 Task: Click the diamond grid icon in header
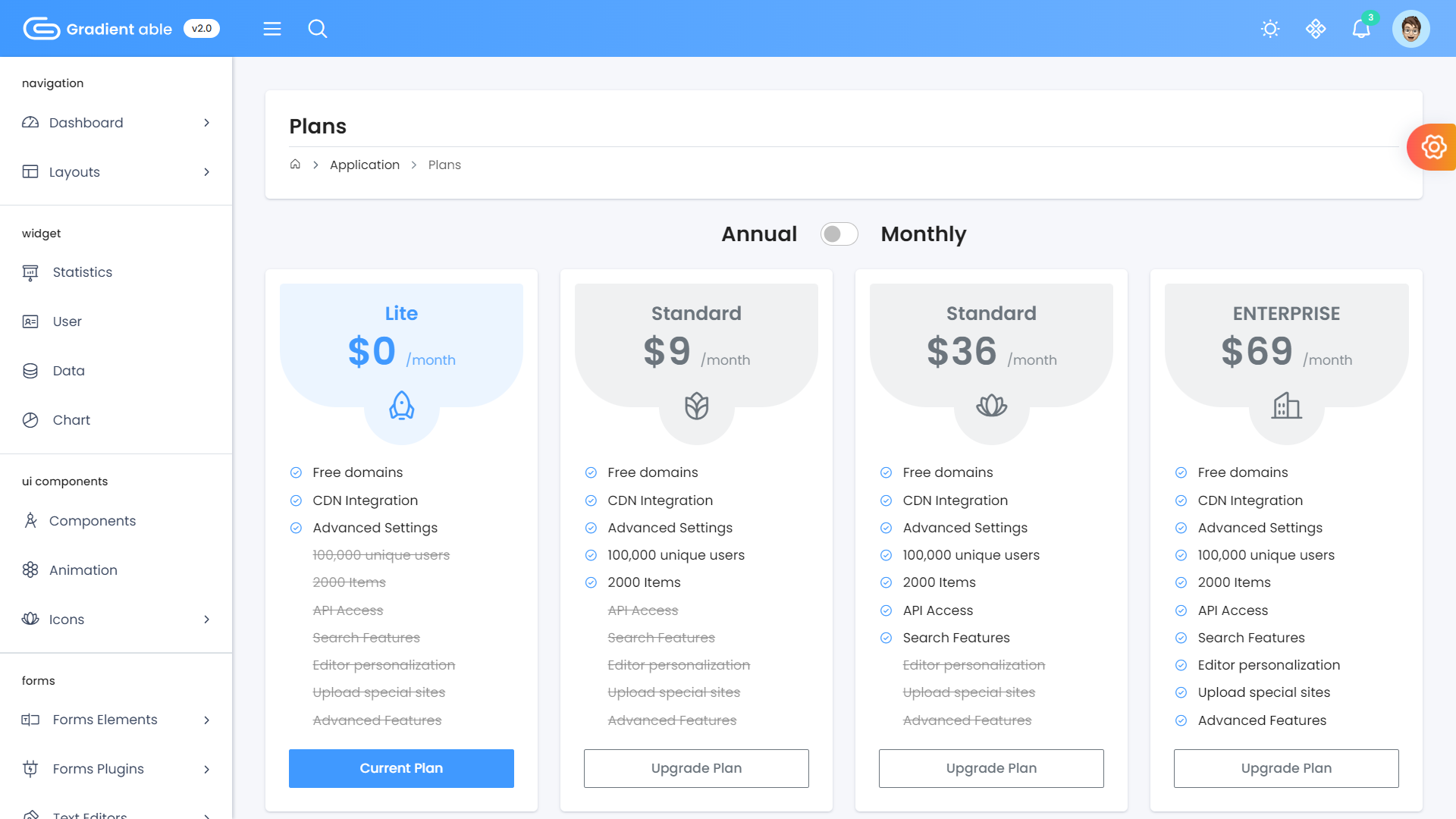coord(1316,29)
